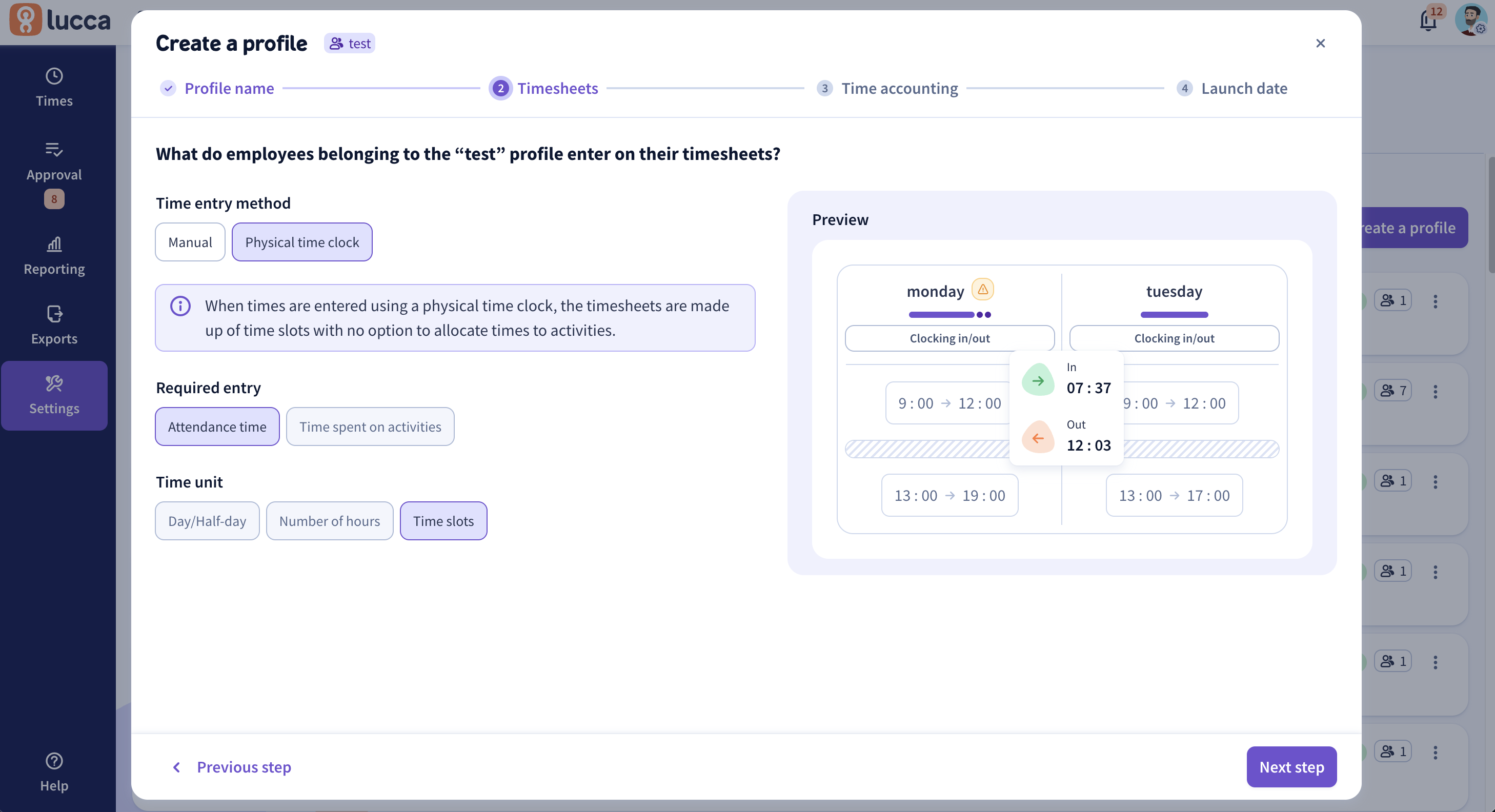Screen dimensions: 1495x812
Task: Click the Create a profile background button
Action: pyautogui.click(x=1415, y=228)
